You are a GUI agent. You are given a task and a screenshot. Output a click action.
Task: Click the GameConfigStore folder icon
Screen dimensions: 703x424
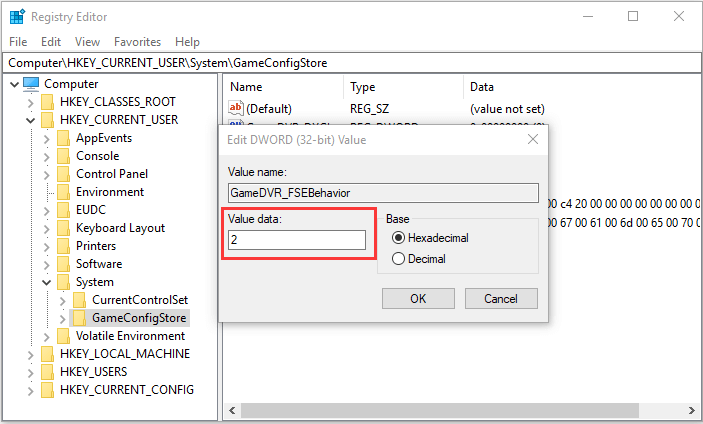tap(80, 318)
